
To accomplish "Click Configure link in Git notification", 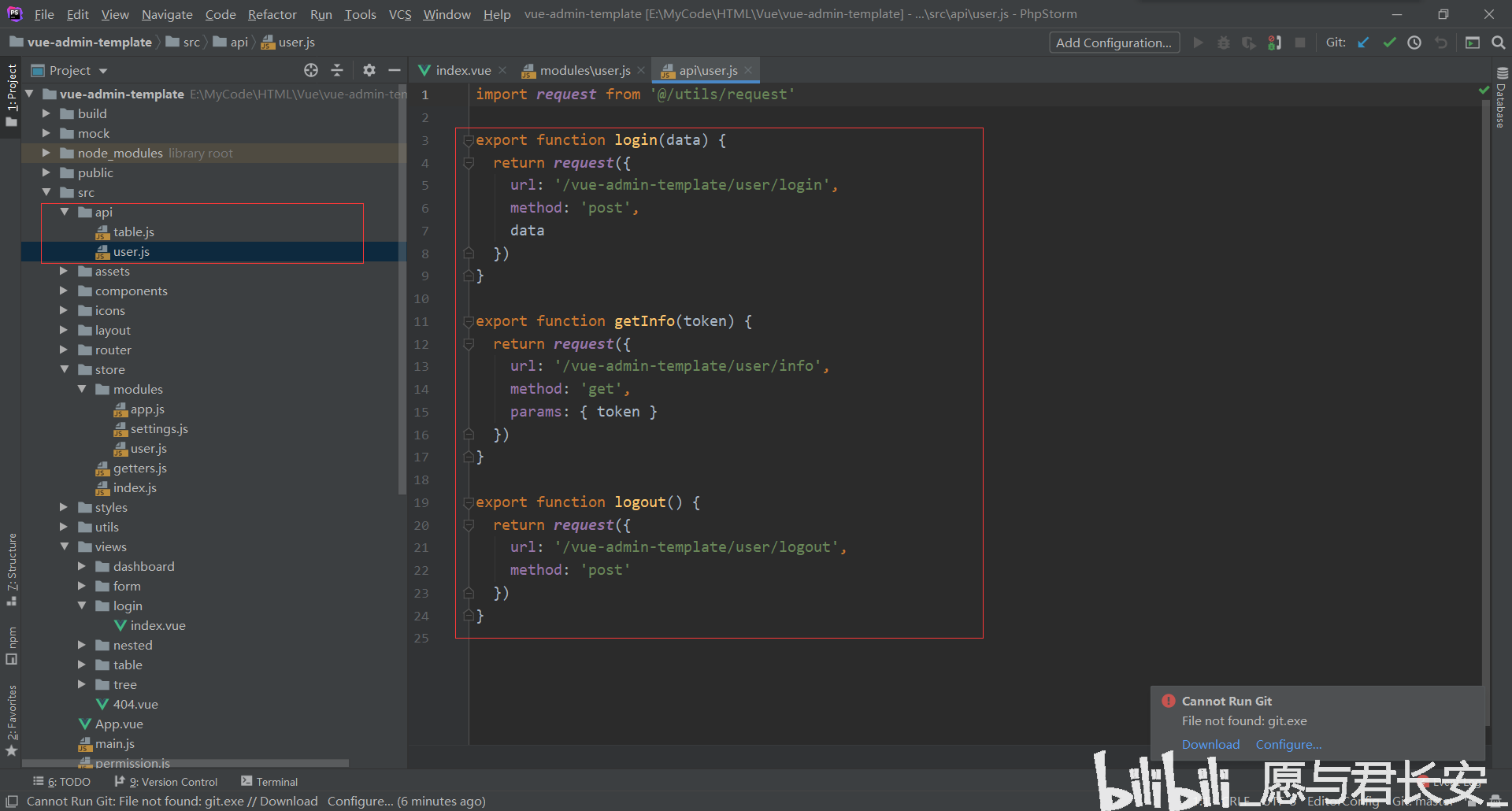I will (x=1288, y=744).
